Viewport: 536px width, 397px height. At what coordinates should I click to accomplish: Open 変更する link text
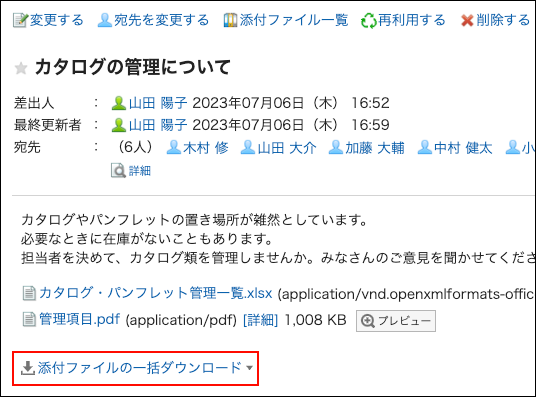pyautogui.click(x=56, y=20)
